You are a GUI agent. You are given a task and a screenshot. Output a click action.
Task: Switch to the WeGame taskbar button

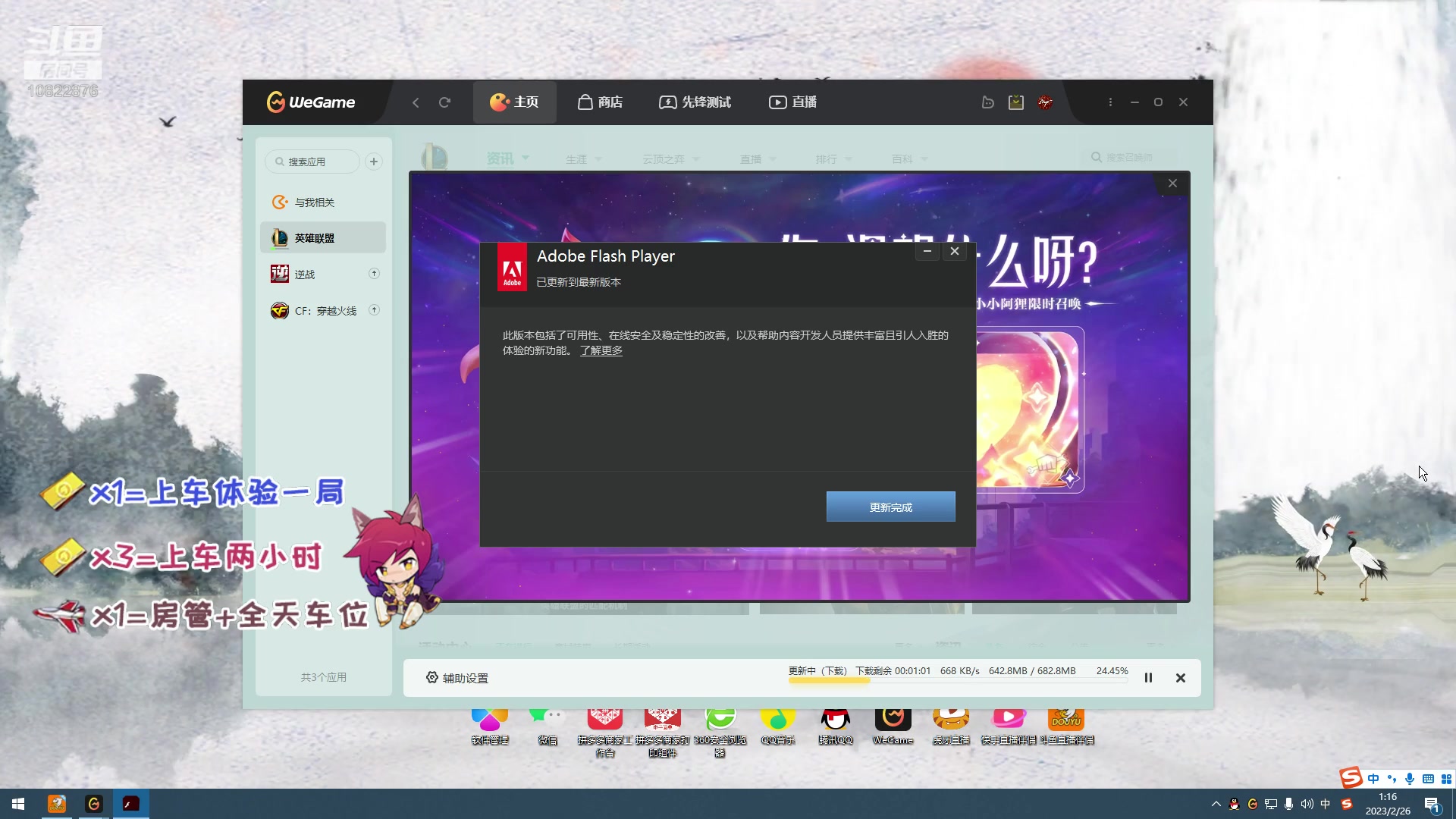[94, 804]
